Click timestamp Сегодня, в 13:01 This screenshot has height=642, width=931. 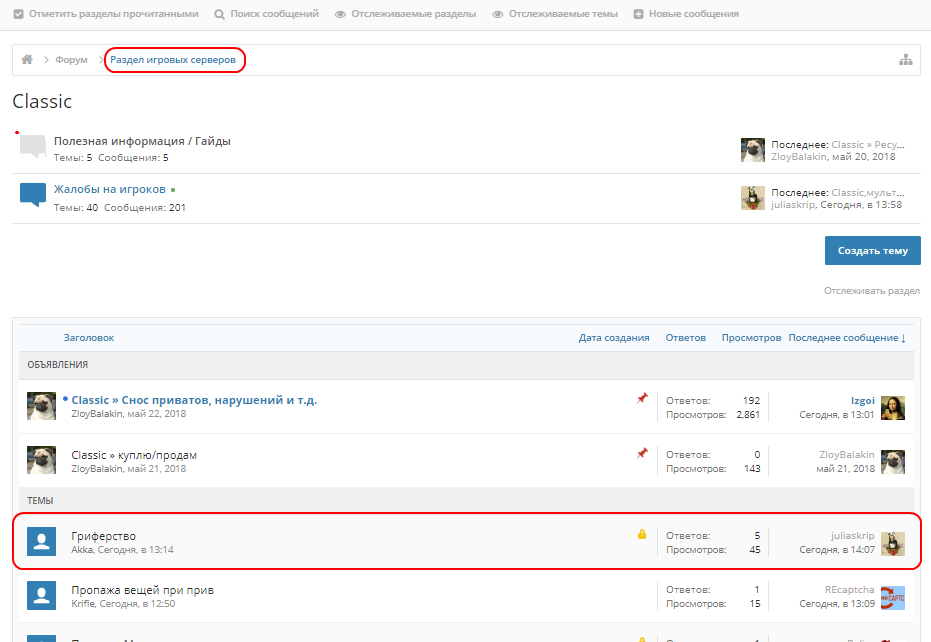click(837, 415)
